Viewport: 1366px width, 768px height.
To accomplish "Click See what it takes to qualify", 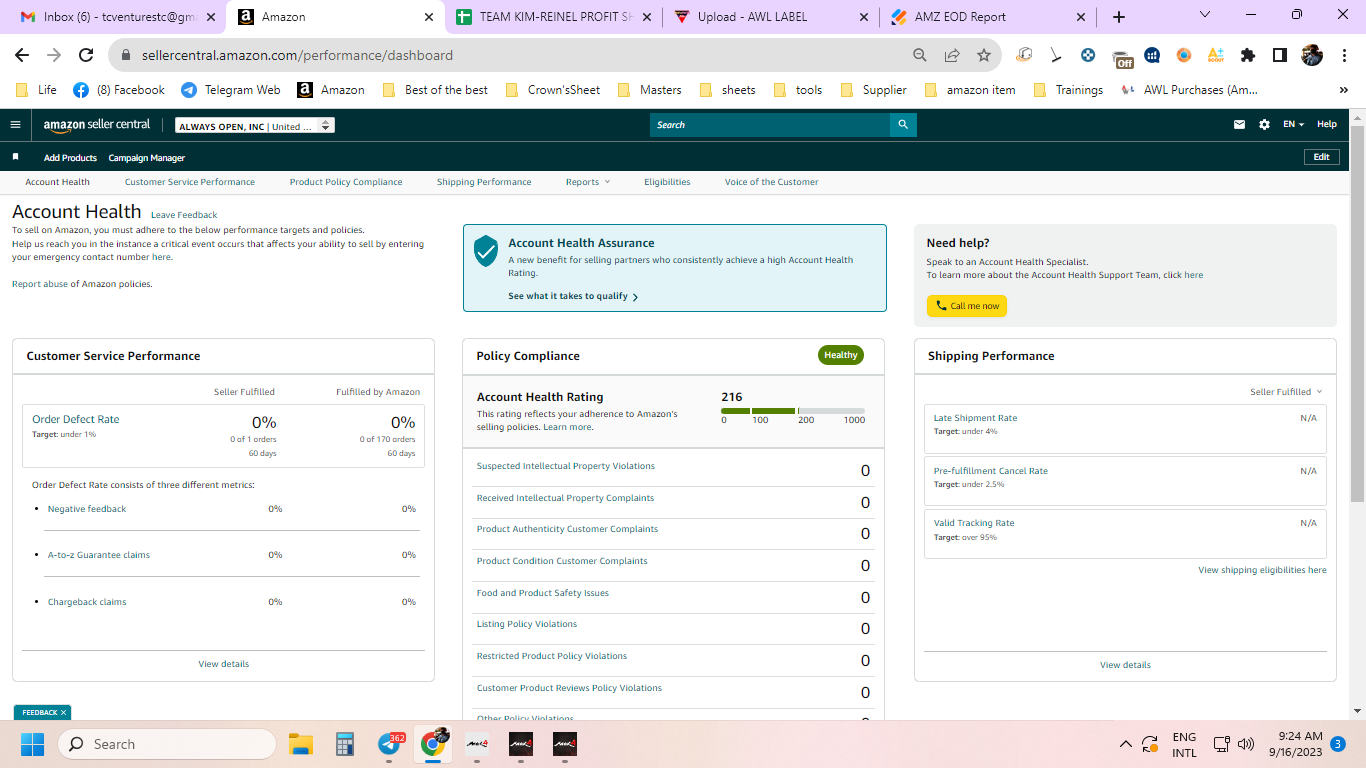I will coord(573,297).
